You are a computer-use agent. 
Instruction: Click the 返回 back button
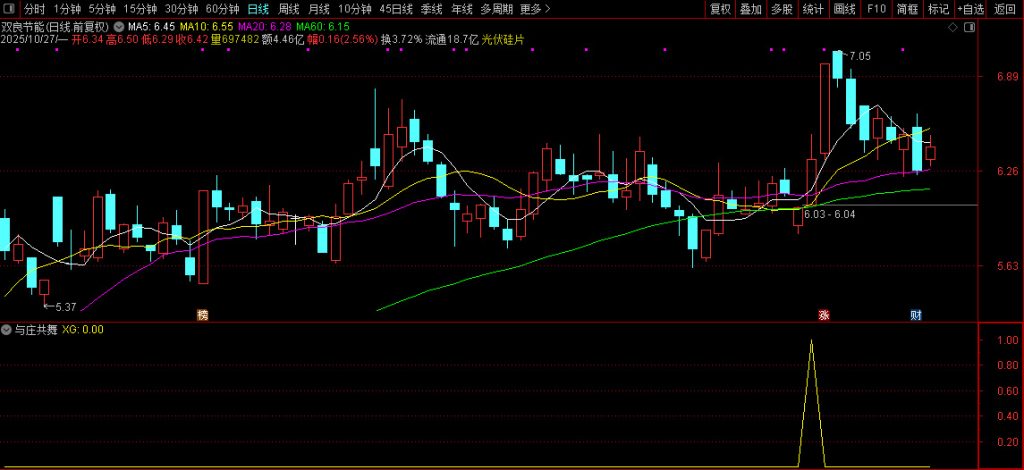pos(1004,9)
